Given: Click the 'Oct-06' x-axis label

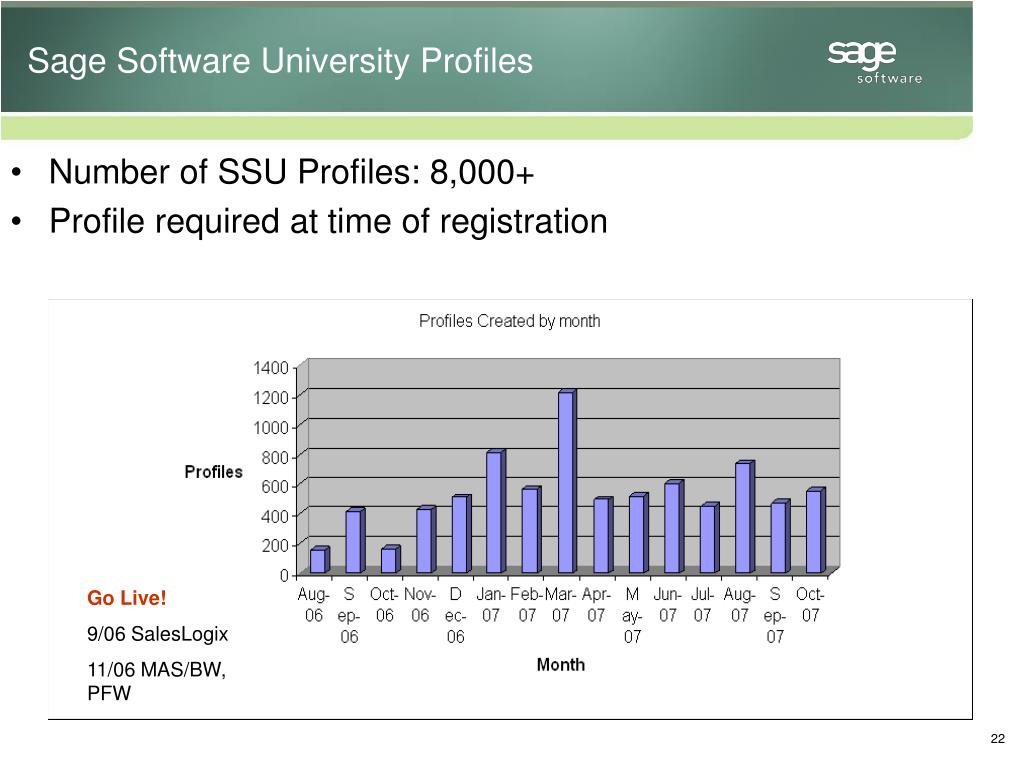Looking at the screenshot, I should pyautogui.click(x=384, y=605).
